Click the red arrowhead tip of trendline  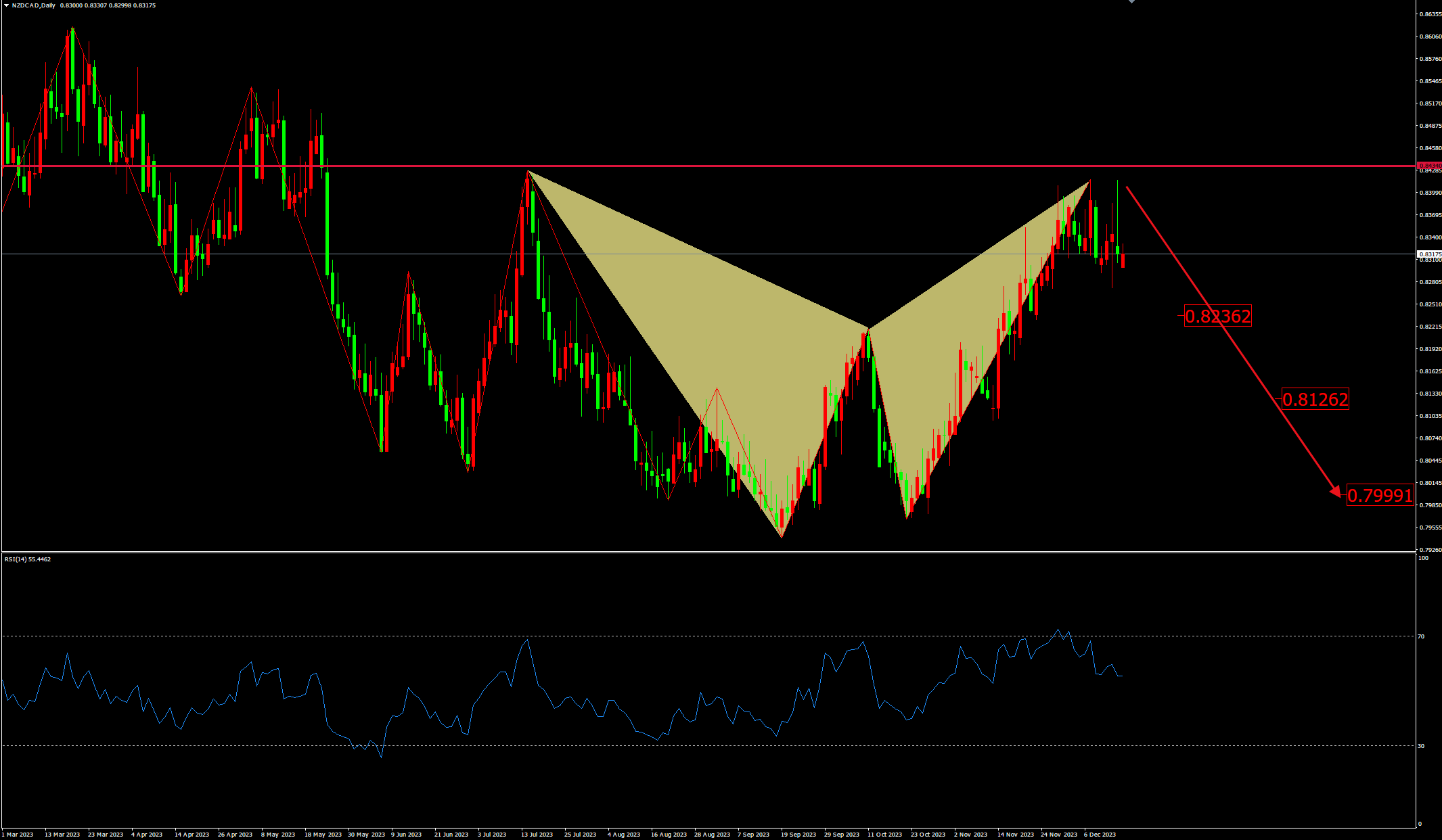coord(1338,495)
